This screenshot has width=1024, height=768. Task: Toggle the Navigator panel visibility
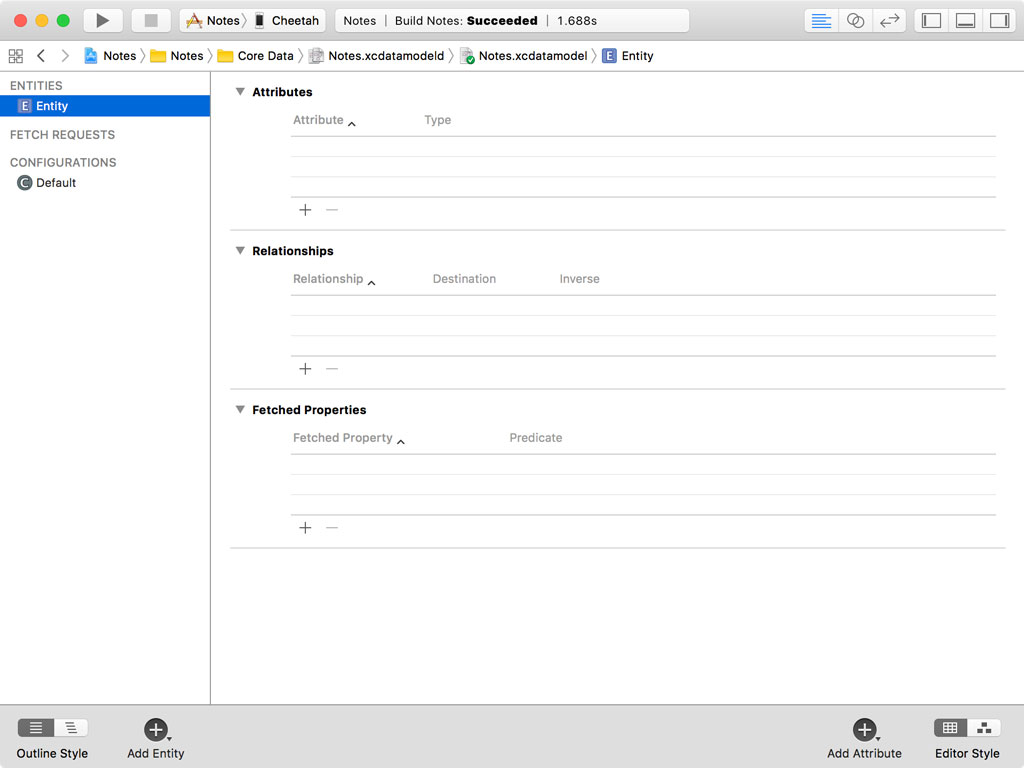(x=931, y=20)
